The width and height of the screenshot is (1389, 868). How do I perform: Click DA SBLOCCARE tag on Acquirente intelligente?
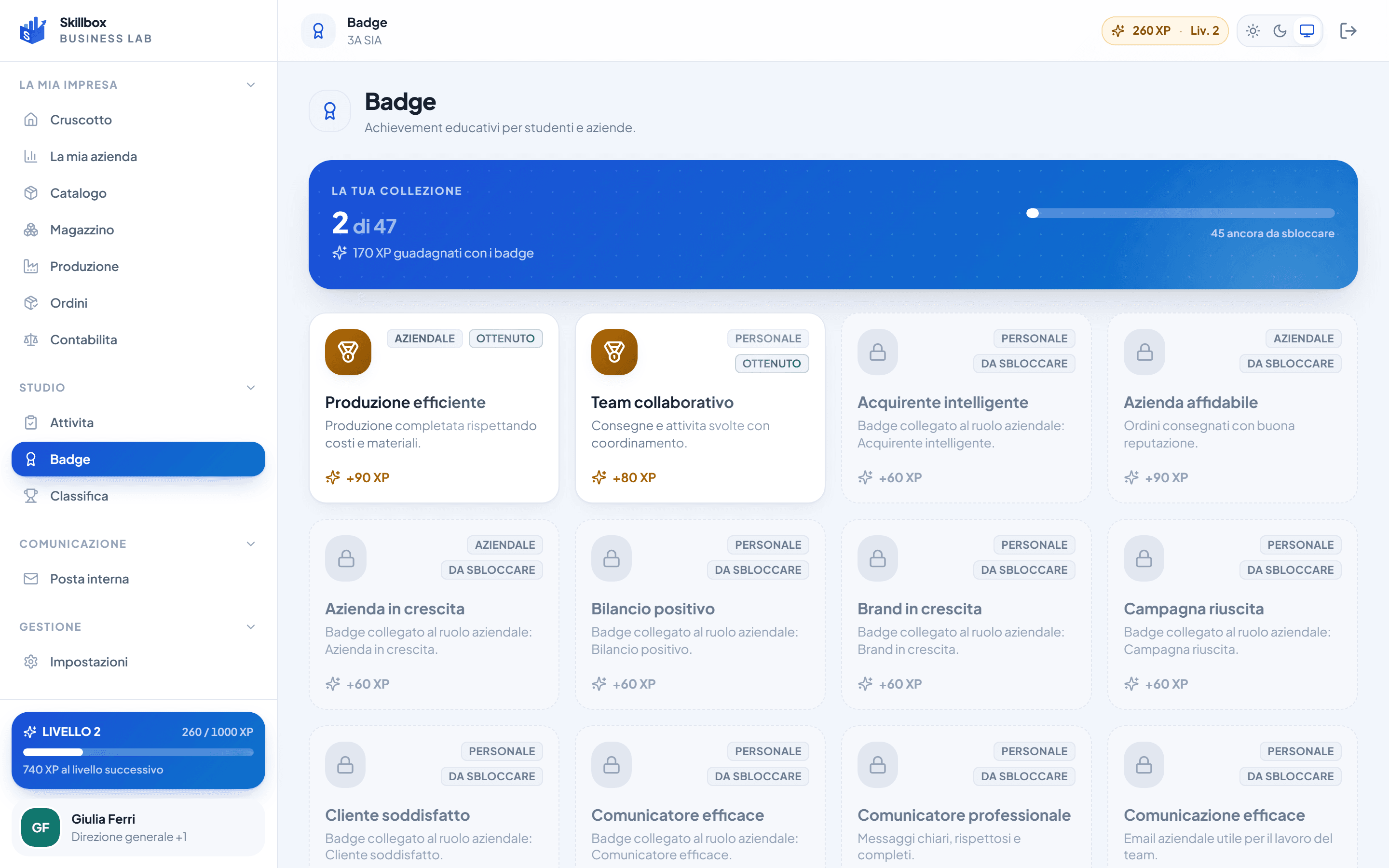pos(1024,364)
